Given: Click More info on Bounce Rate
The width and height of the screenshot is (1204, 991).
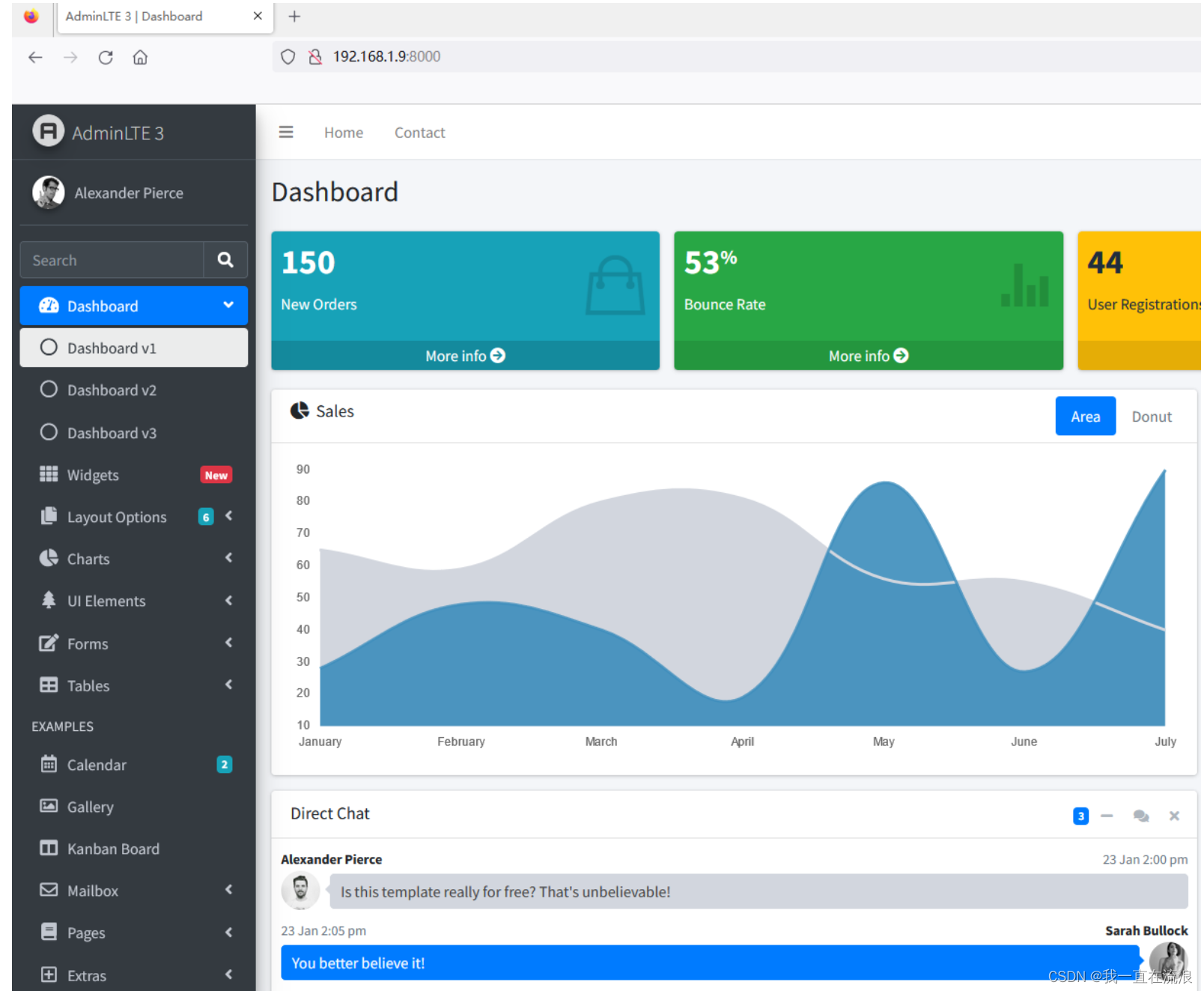Looking at the screenshot, I should pos(868,355).
